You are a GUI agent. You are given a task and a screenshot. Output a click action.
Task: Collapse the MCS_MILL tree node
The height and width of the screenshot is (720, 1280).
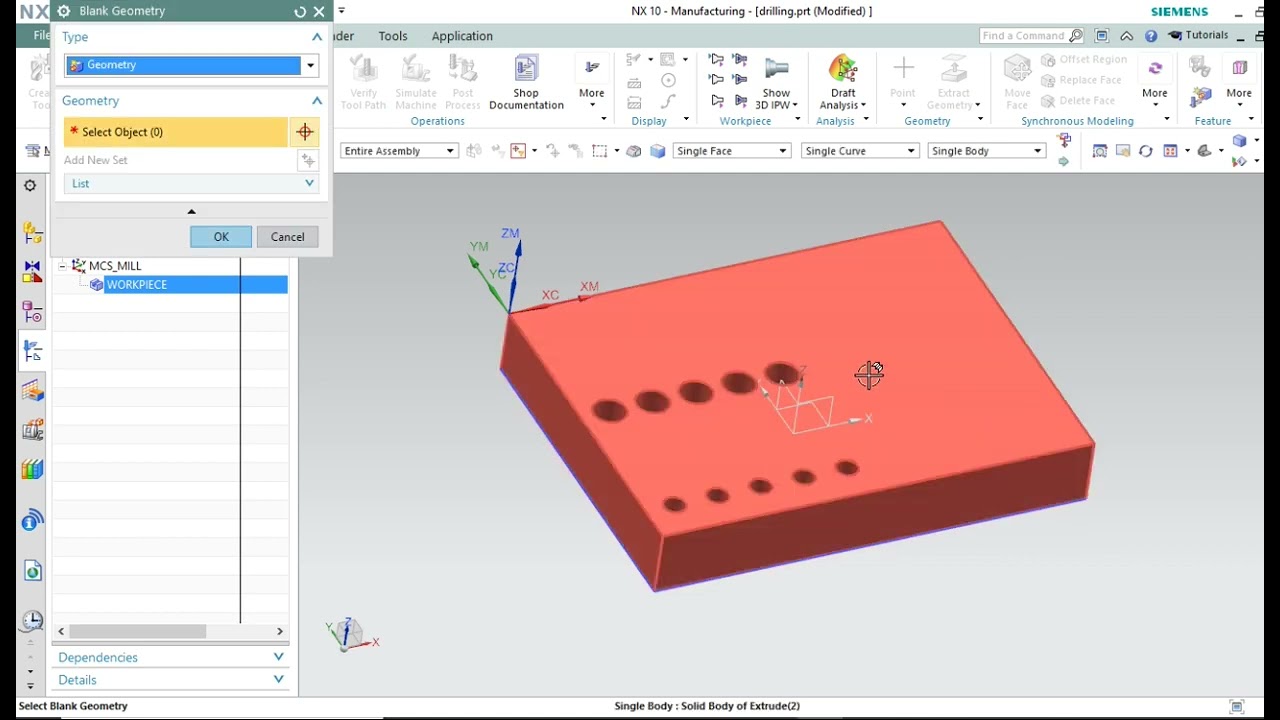(62, 266)
